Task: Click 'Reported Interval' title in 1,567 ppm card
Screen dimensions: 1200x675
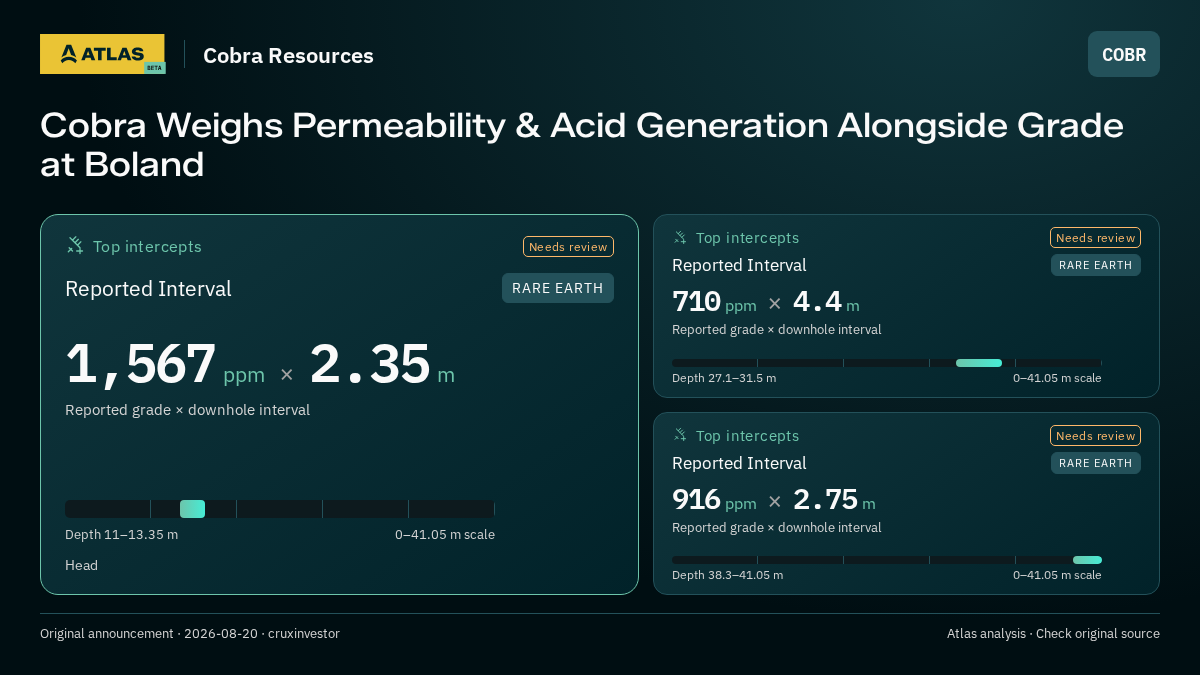Action: click(x=148, y=289)
